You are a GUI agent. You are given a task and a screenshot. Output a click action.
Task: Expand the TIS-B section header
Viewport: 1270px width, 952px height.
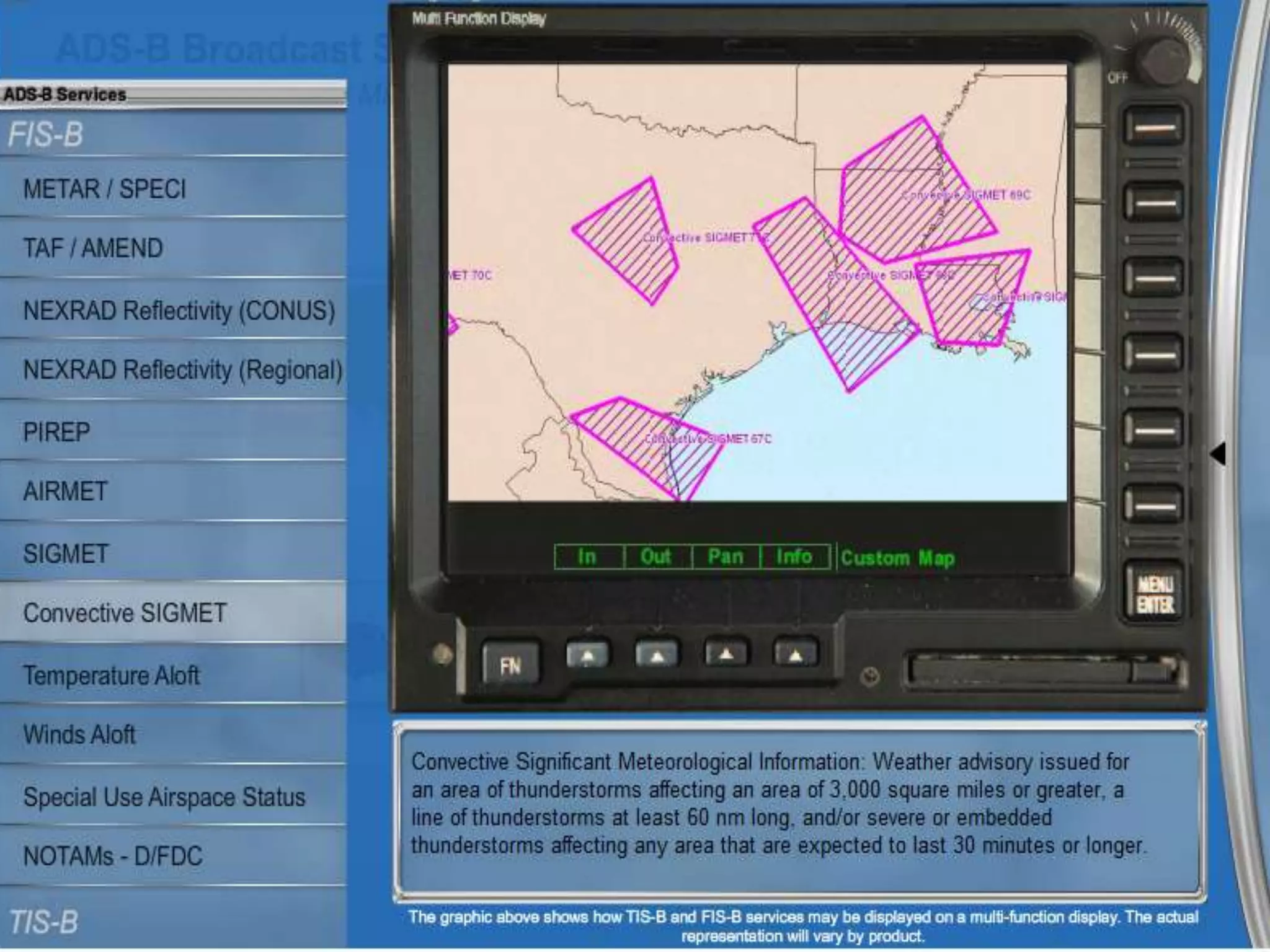point(43,921)
